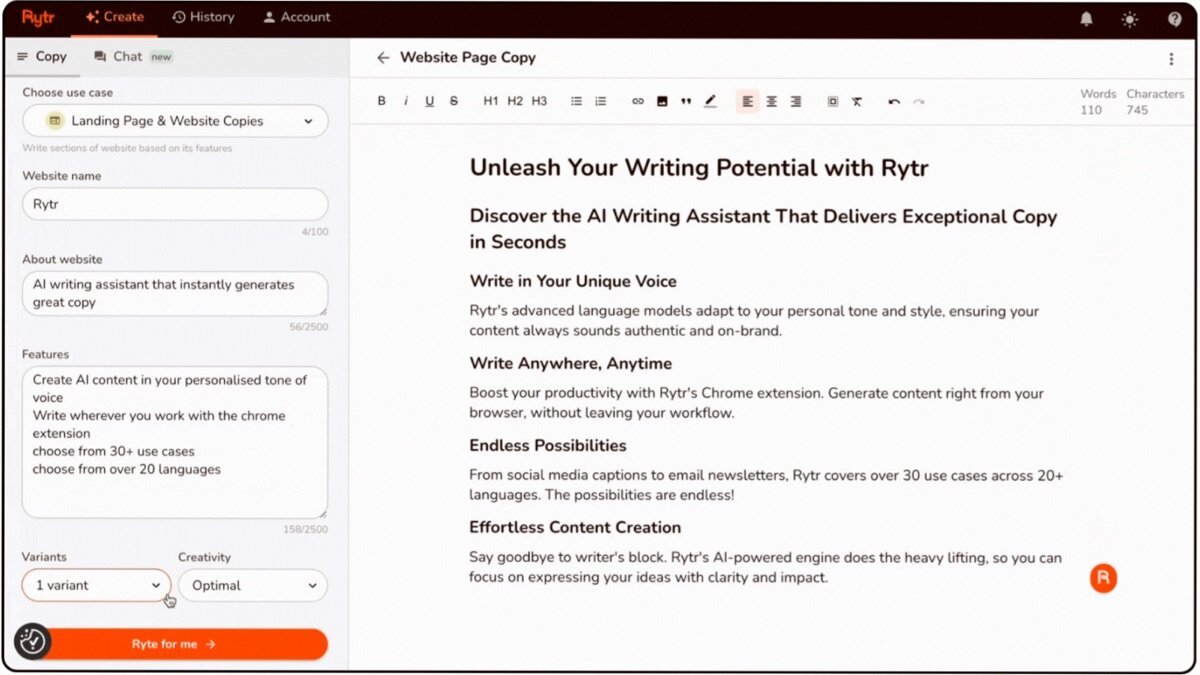
Task: Open the Creativity dropdown
Action: click(253, 585)
